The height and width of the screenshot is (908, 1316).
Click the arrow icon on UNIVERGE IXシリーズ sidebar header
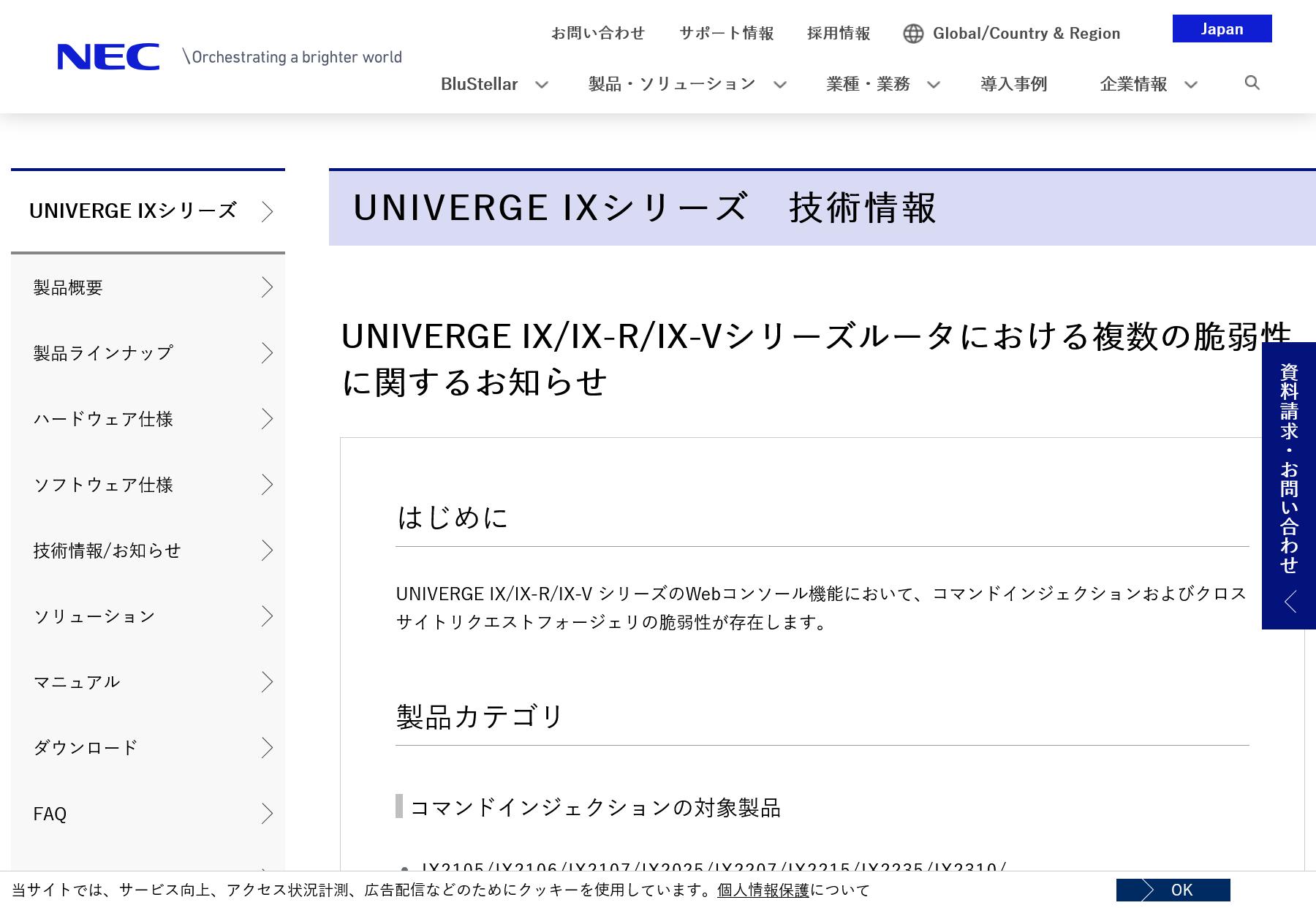[267, 211]
